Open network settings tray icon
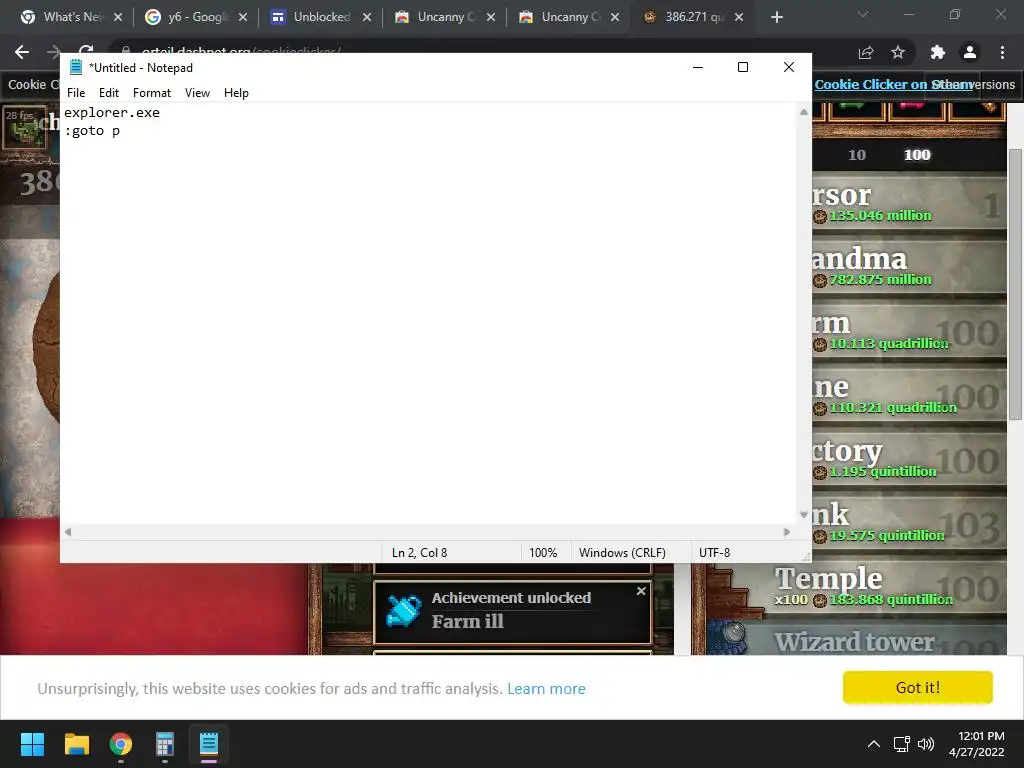Image resolution: width=1024 pixels, height=768 pixels. pos(902,744)
